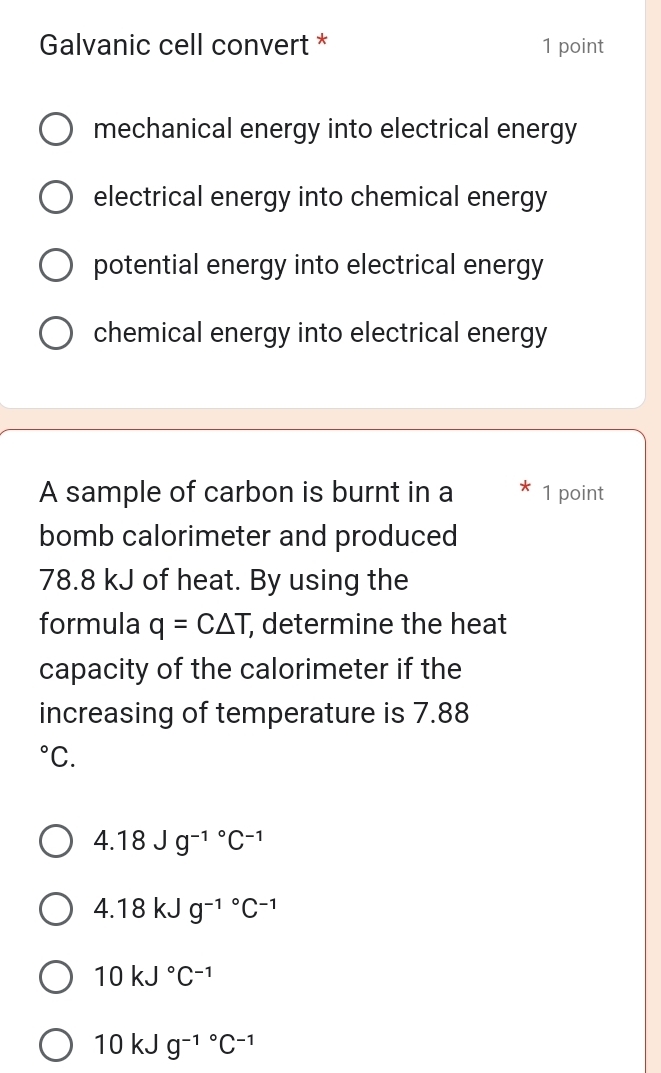Click the "1 point" label on first question
This screenshot has height=1073, width=661.
(573, 46)
